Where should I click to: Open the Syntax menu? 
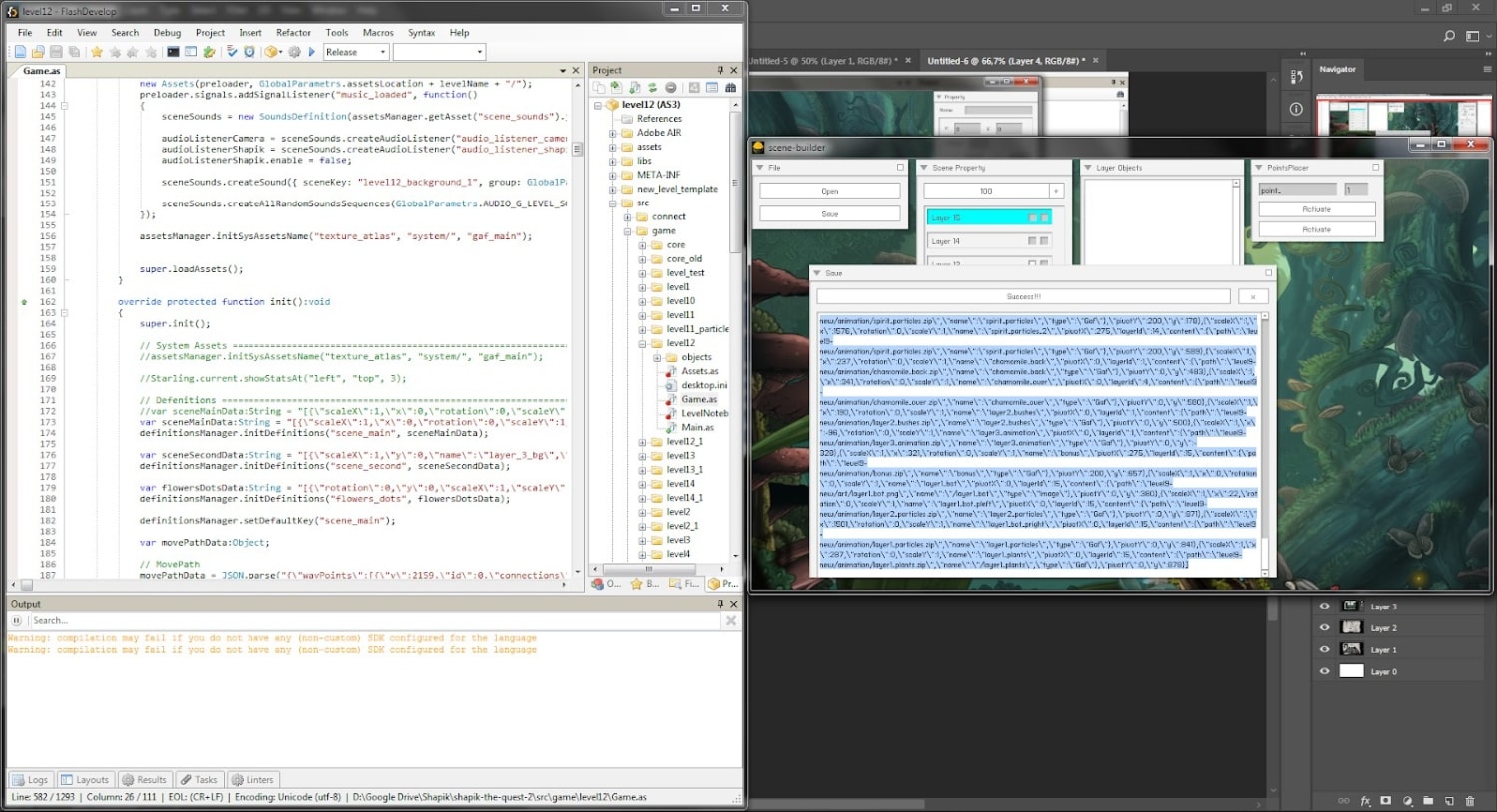click(421, 32)
